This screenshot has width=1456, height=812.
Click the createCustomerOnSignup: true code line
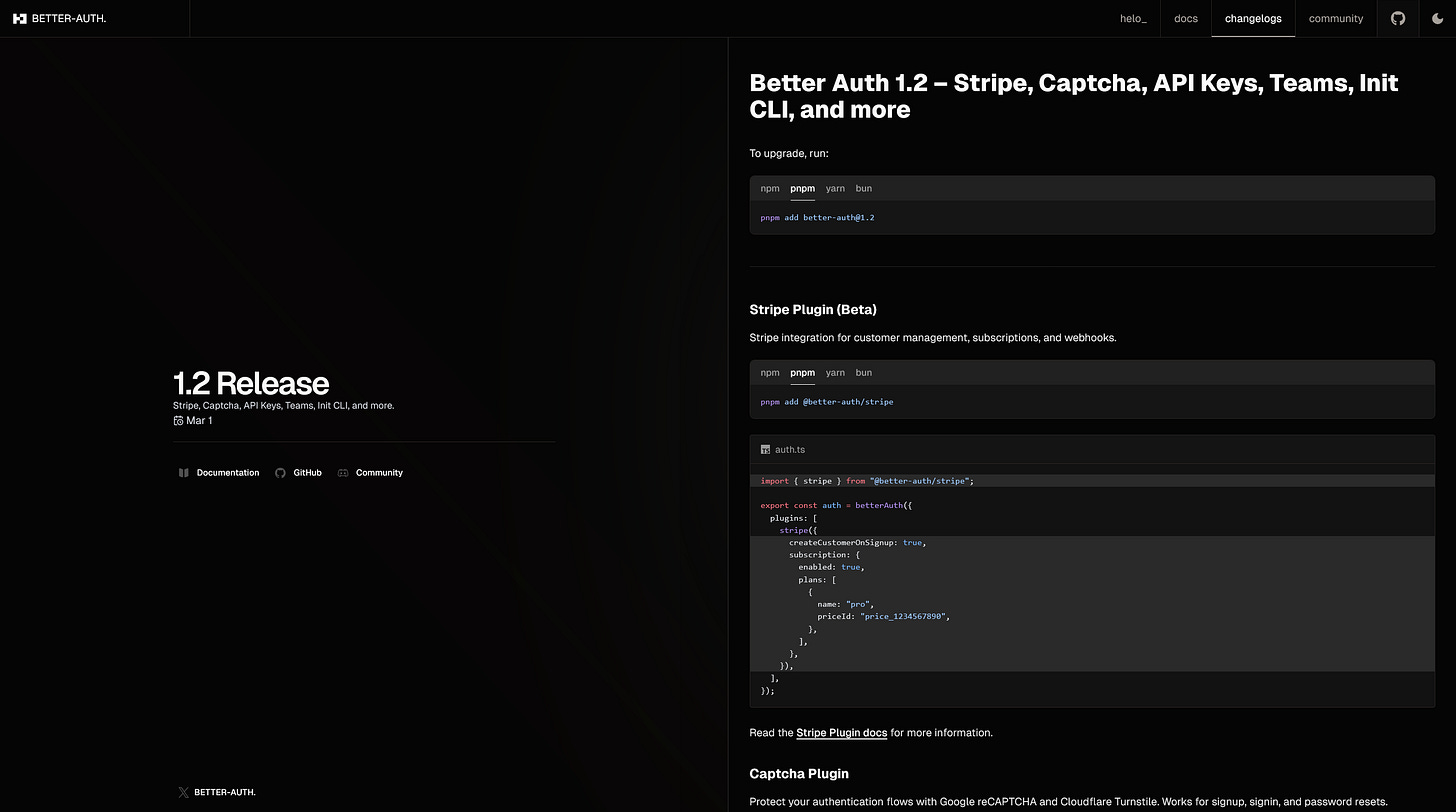[x=857, y=542]
